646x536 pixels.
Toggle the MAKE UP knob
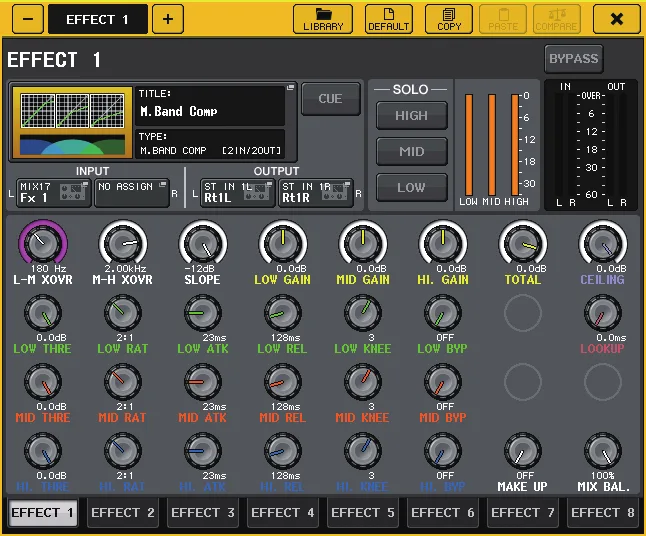point(522,451)
